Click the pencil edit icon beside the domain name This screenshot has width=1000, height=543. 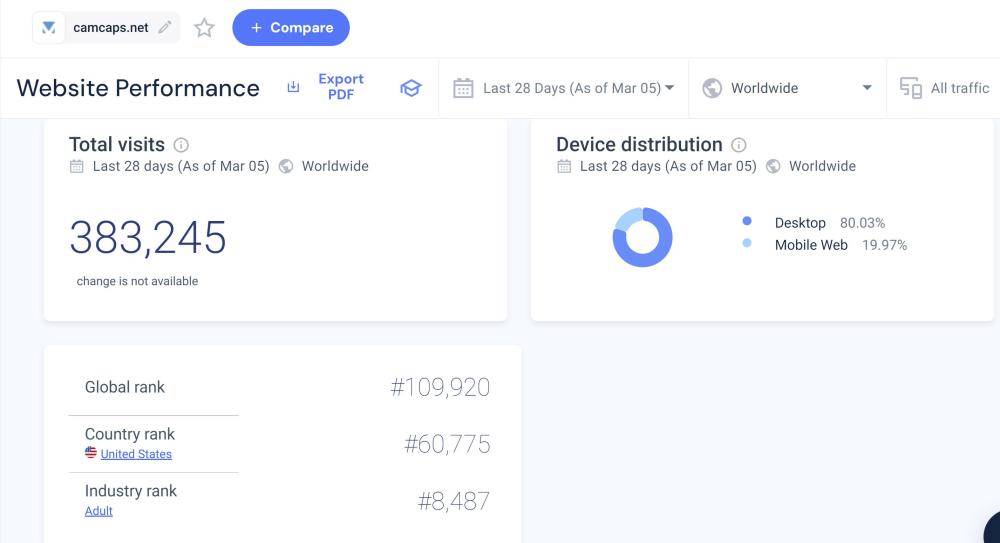(x=165, y=28)
